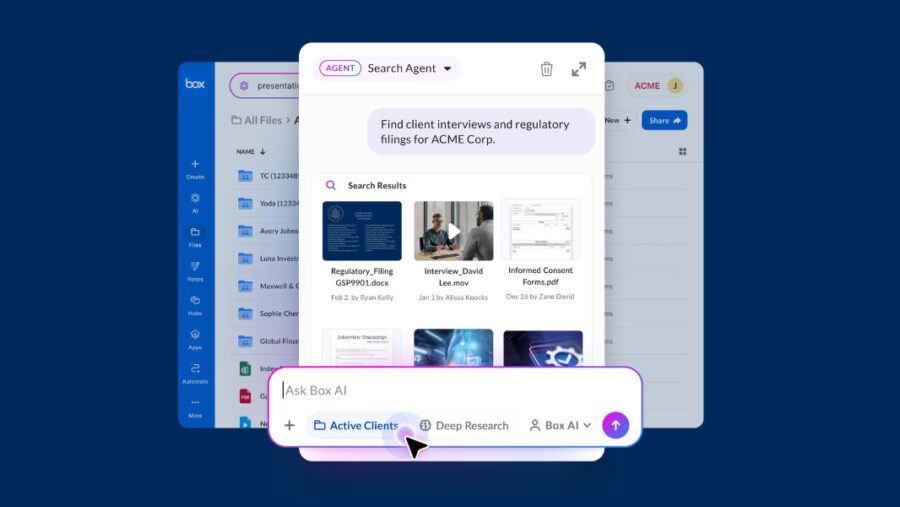
Task: Select the Active Clients folder chip
Action: tap(356, 425)
